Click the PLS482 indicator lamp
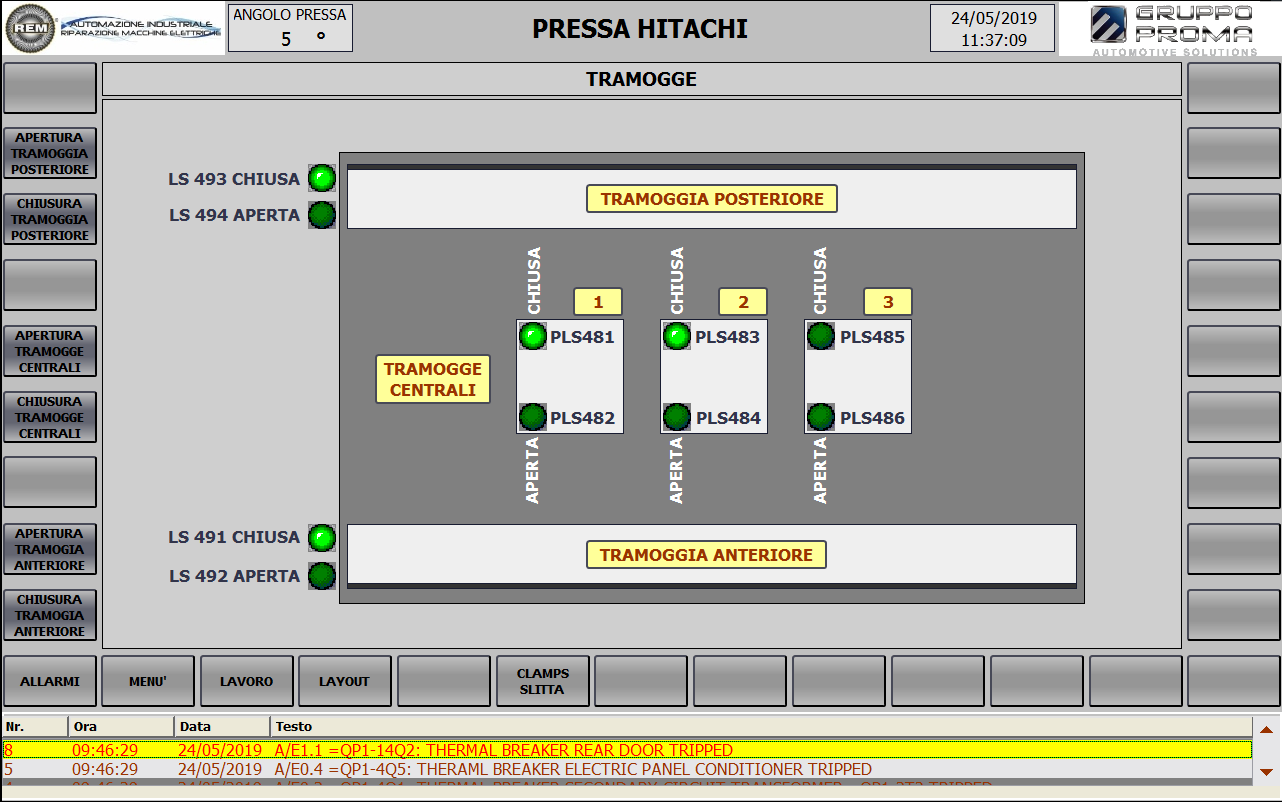 point(533,417)
